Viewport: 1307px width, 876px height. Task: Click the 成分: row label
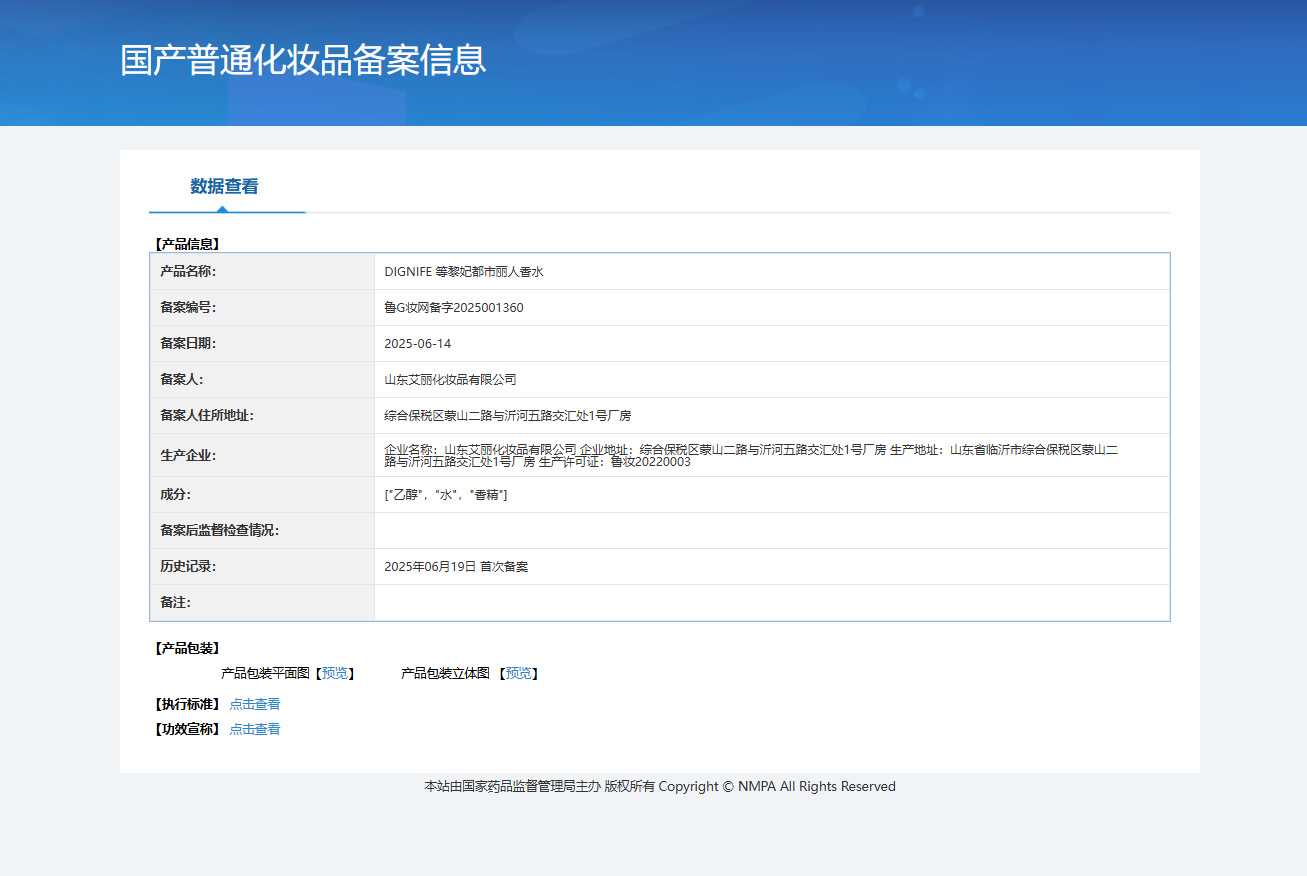[175, 495]
